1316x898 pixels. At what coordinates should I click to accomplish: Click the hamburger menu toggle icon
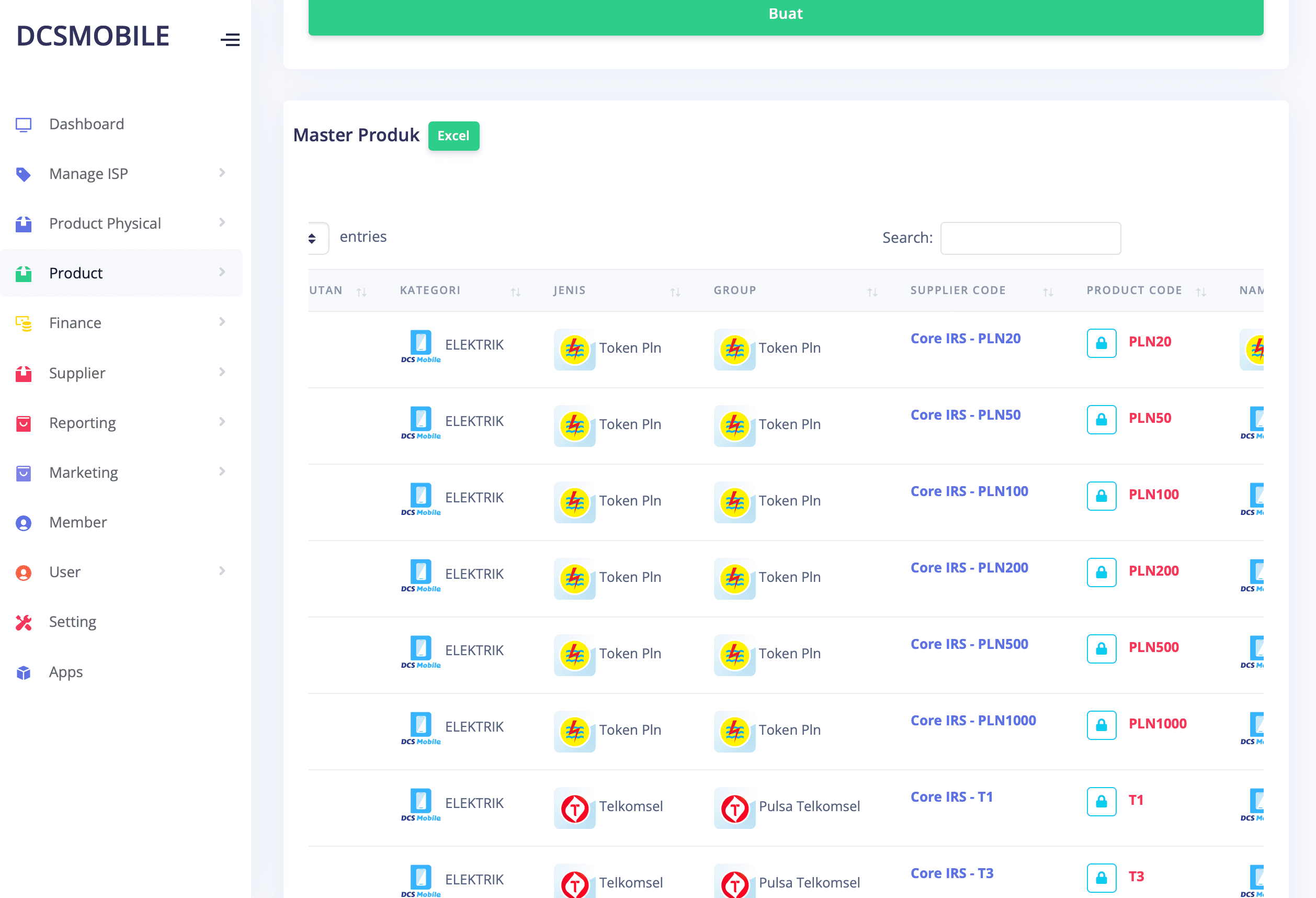tap(230, 40)
